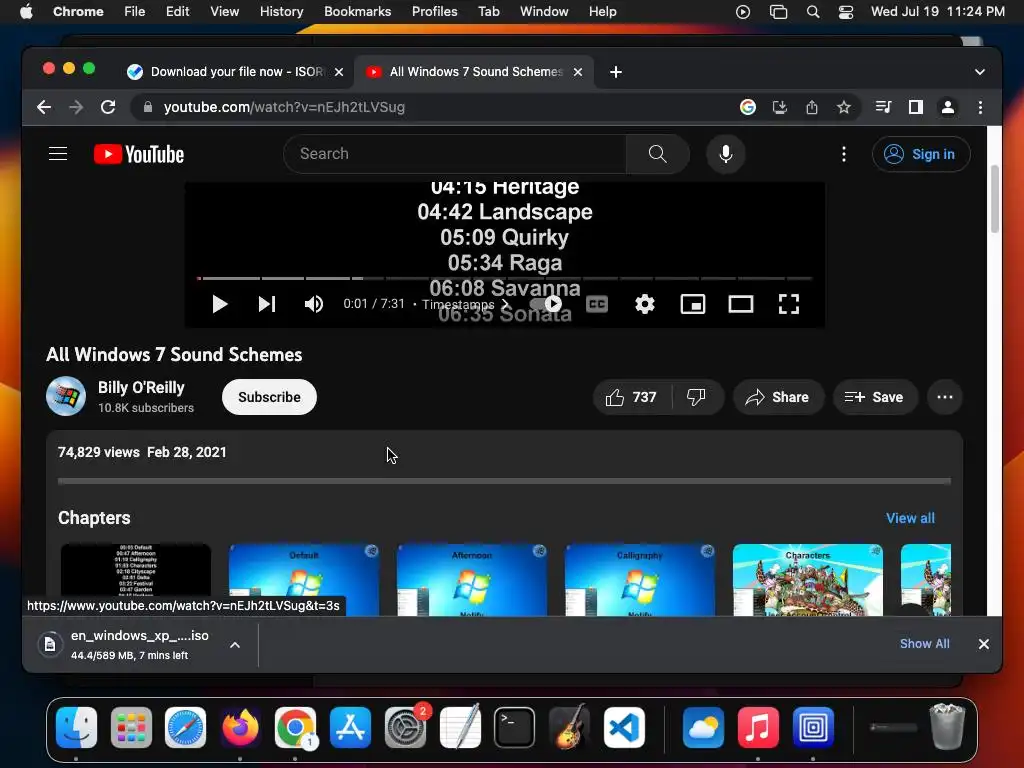Like the video with 737 likes

[632, 397]
